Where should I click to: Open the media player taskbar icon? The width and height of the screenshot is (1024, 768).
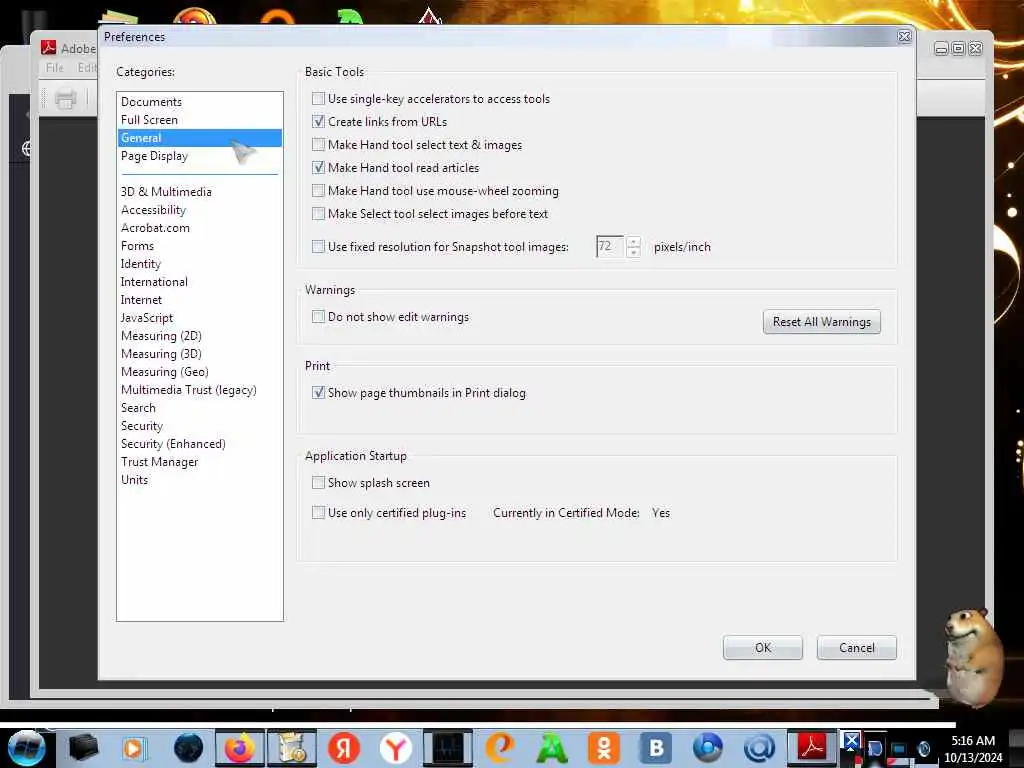pos(135,748)
